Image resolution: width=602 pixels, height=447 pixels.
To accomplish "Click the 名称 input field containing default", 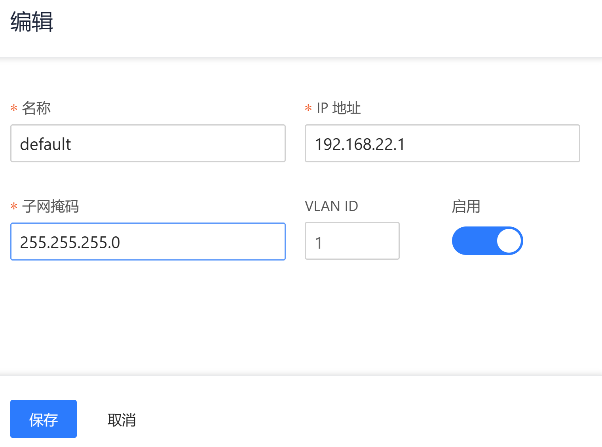I will [x=147, y=143].
